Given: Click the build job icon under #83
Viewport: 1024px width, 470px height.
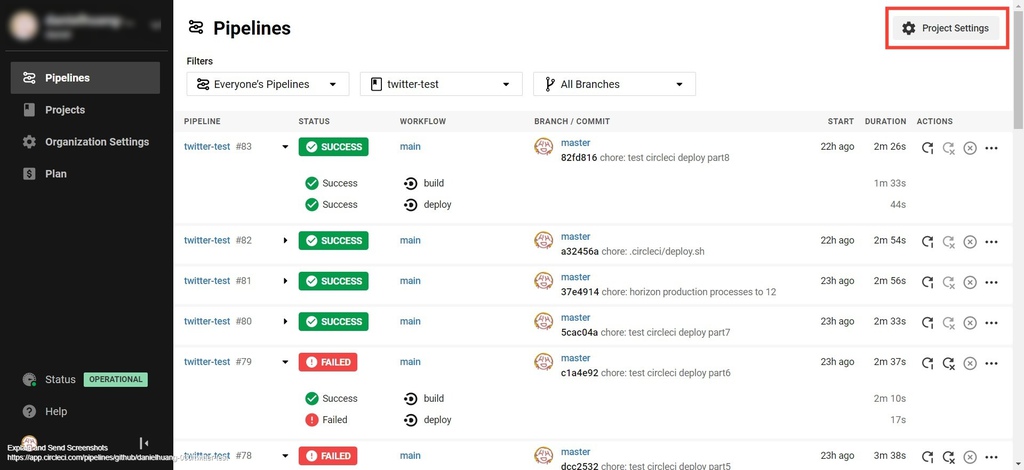Looking at the screenshot, I should pyautogui.click(x=411, y=183).
